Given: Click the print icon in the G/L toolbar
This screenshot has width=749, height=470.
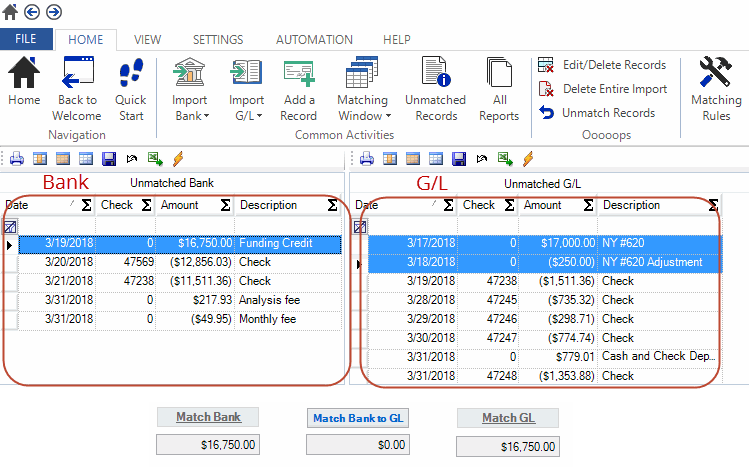Looking at the screenshot, I should tap(367, 159).
